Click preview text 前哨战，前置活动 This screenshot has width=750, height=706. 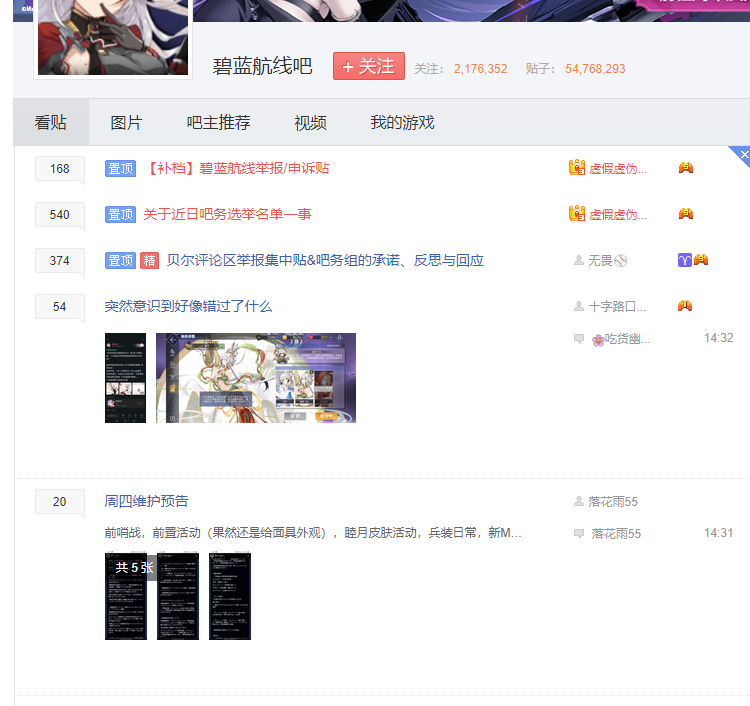click(313, 533)
